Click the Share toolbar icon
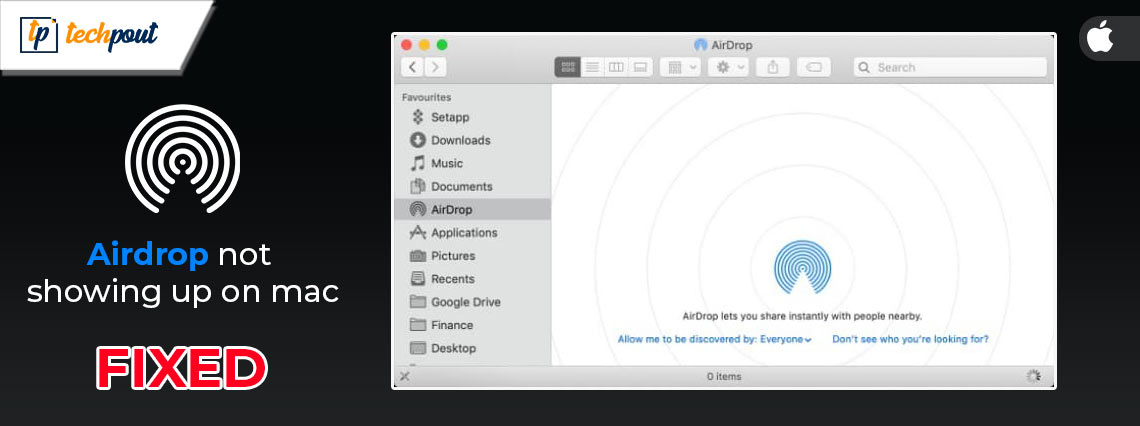The image size is (1140, 426). coord(773,67)
